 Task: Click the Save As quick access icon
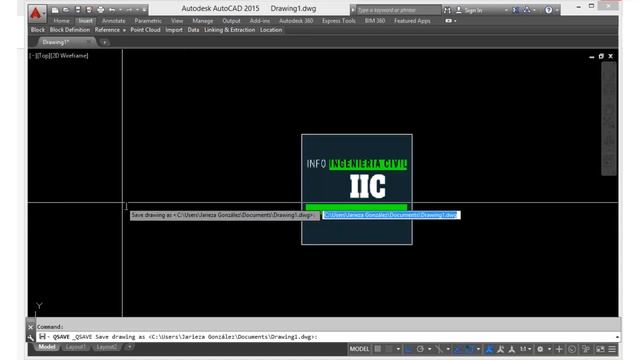click(89, 10)
